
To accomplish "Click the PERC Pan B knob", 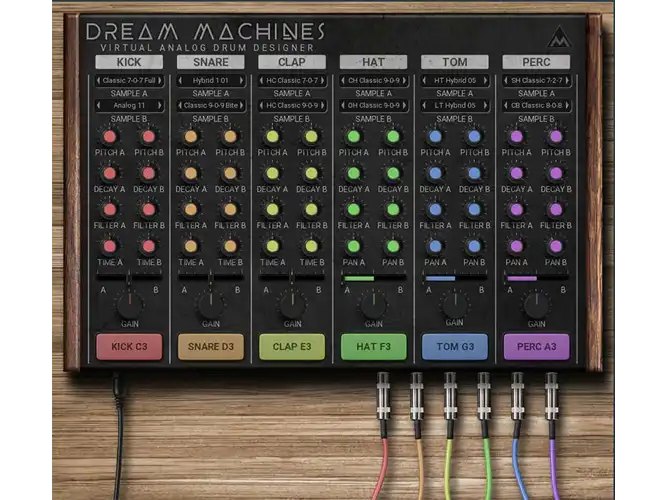I will (556, 246).
